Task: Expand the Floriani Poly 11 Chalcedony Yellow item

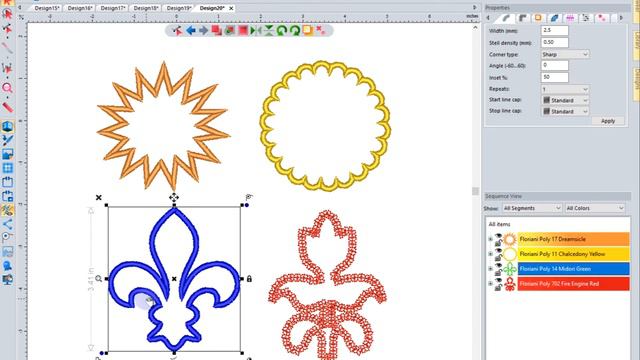Action: click(491, 254)
